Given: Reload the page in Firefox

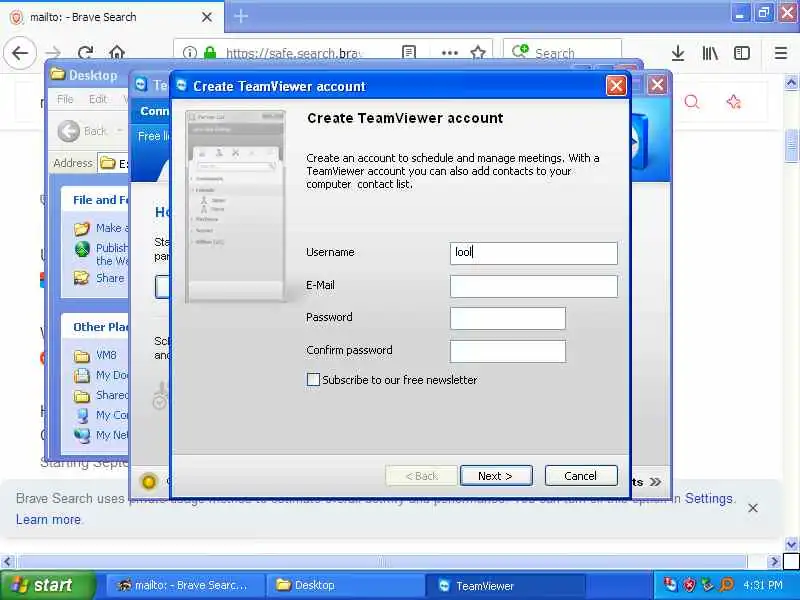Looking at the screenshot, I should [85, 53].
